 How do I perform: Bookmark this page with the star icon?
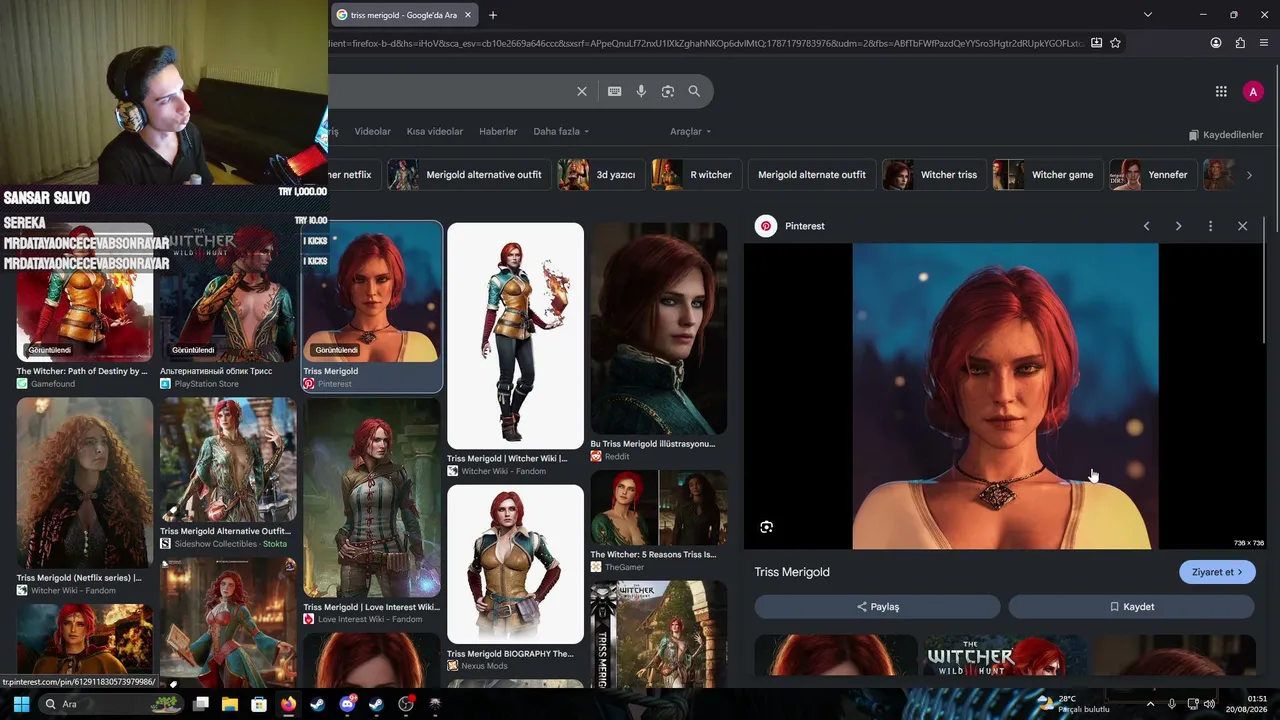(1115, 43)
